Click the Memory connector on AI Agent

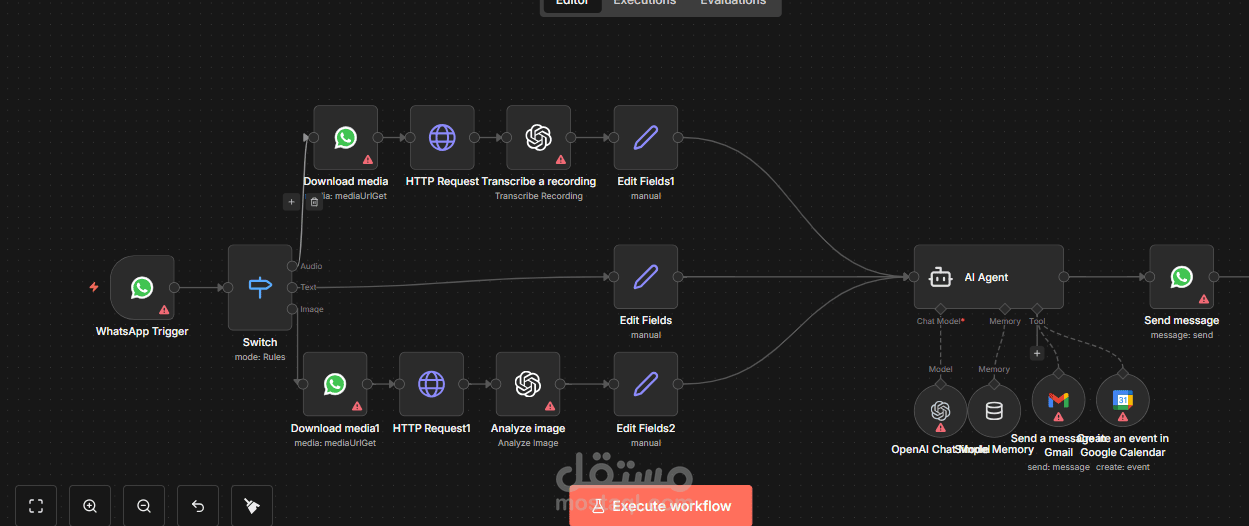coord(1004,308)
